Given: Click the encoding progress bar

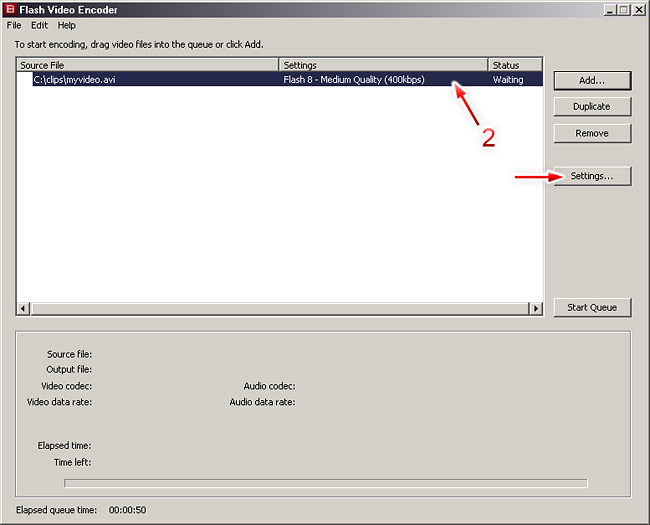Looking at the screenshot, I should (x=326, y=483).
